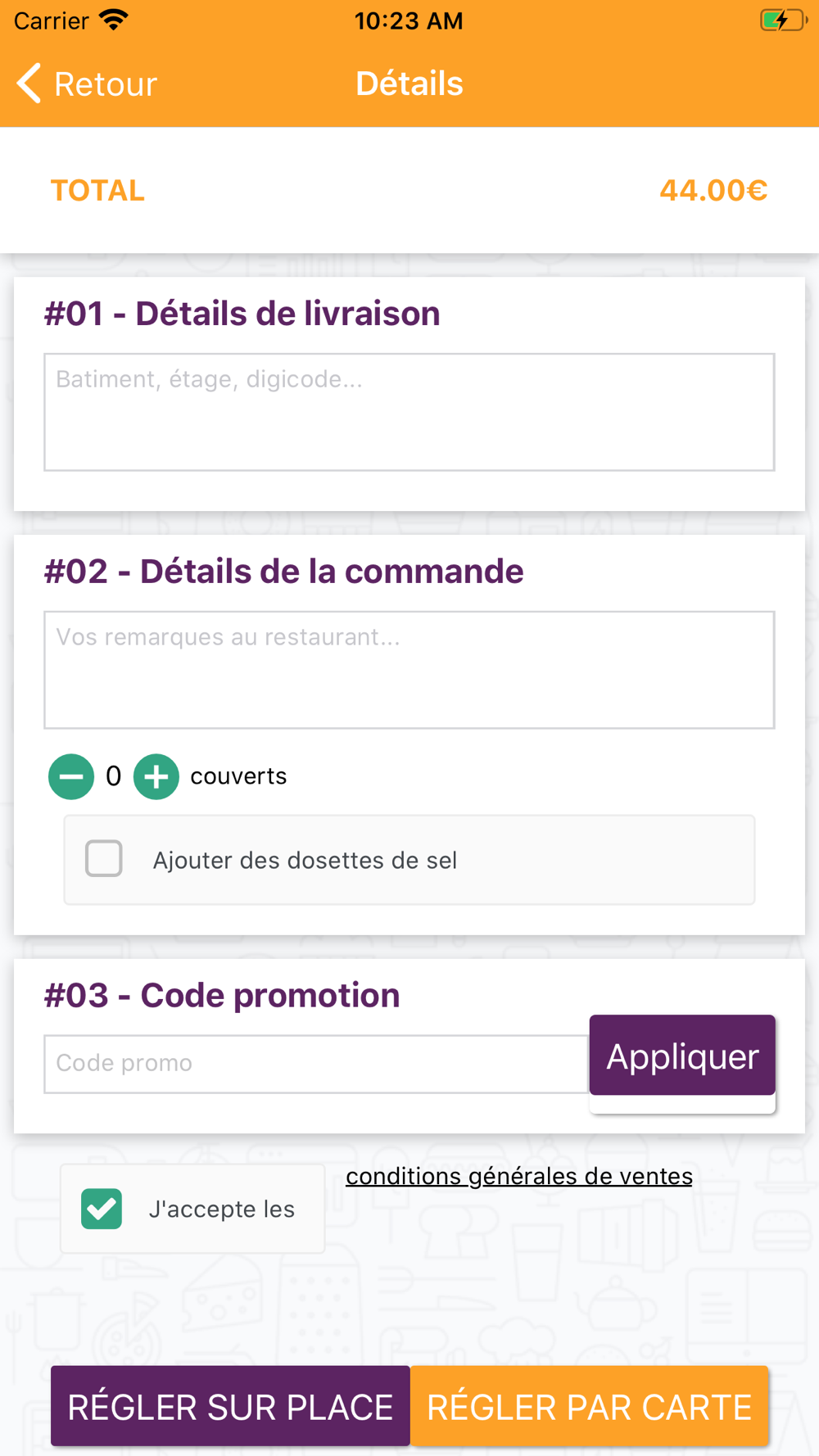
Task: Choose RÉGLER SUR PLACE payment
Action: 230,1406
